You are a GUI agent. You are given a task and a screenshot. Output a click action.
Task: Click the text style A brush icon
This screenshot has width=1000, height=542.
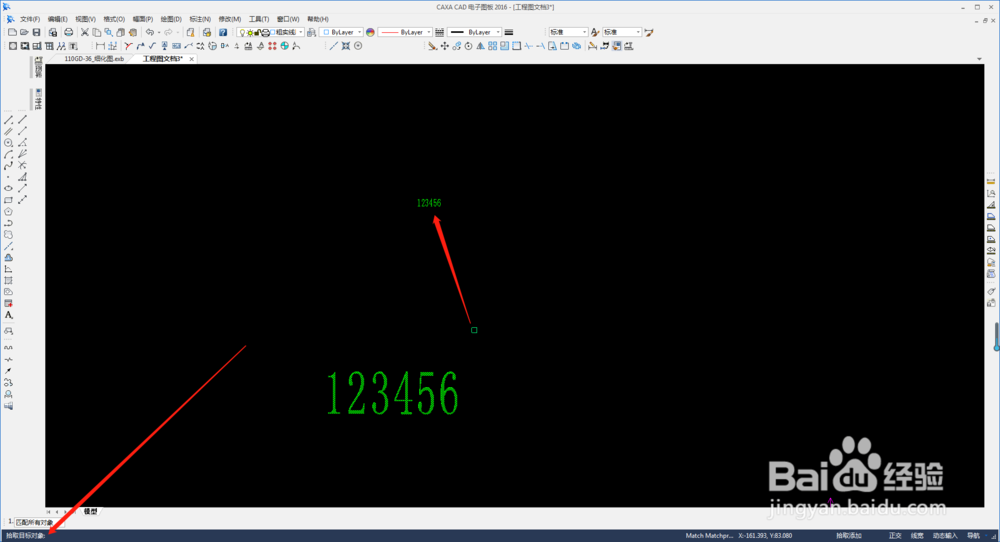click(x=594, y=32)
